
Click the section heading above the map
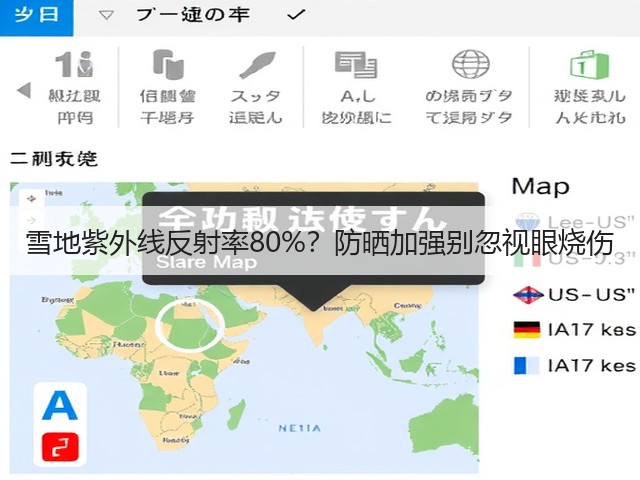[54, 159]
